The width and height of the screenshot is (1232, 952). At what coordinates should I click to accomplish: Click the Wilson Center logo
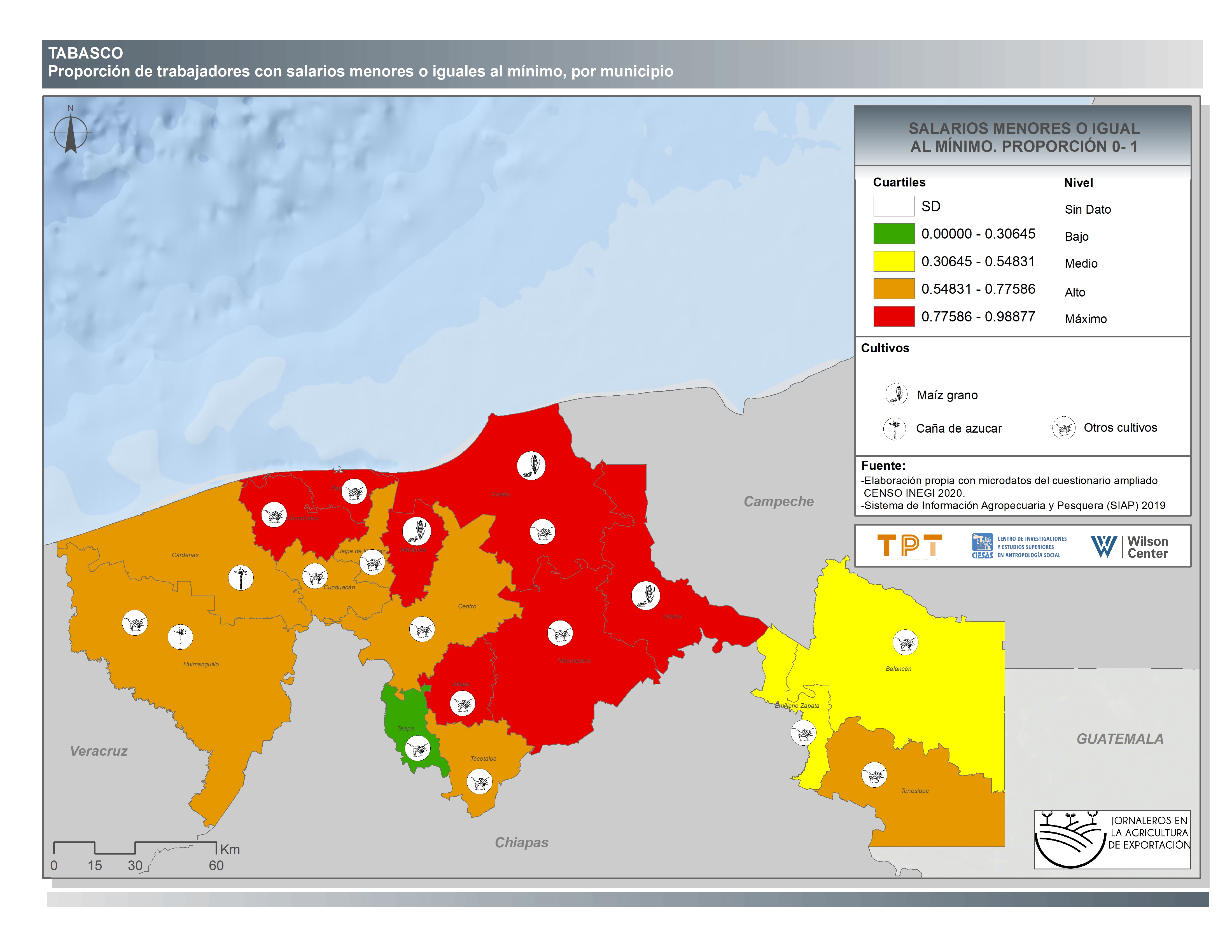1129,547
